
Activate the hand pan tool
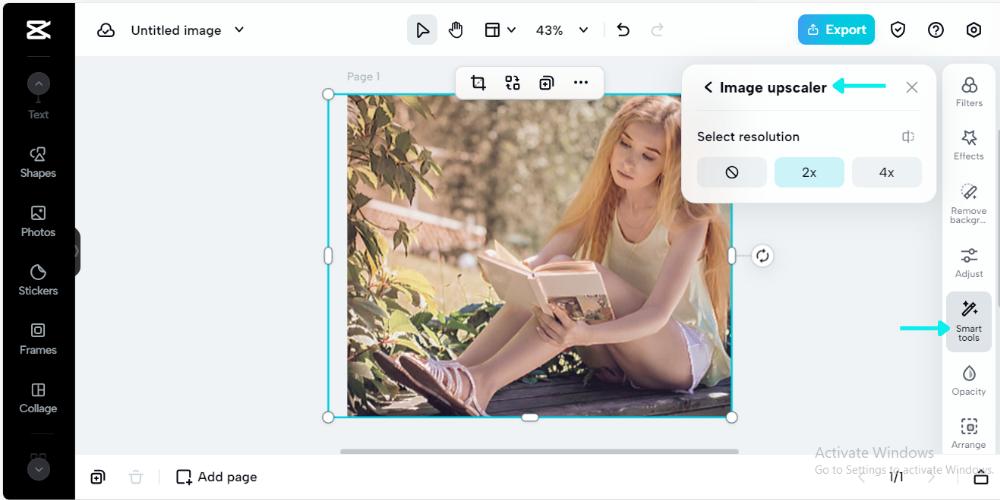pyautogui.click(x=455, y=30)
